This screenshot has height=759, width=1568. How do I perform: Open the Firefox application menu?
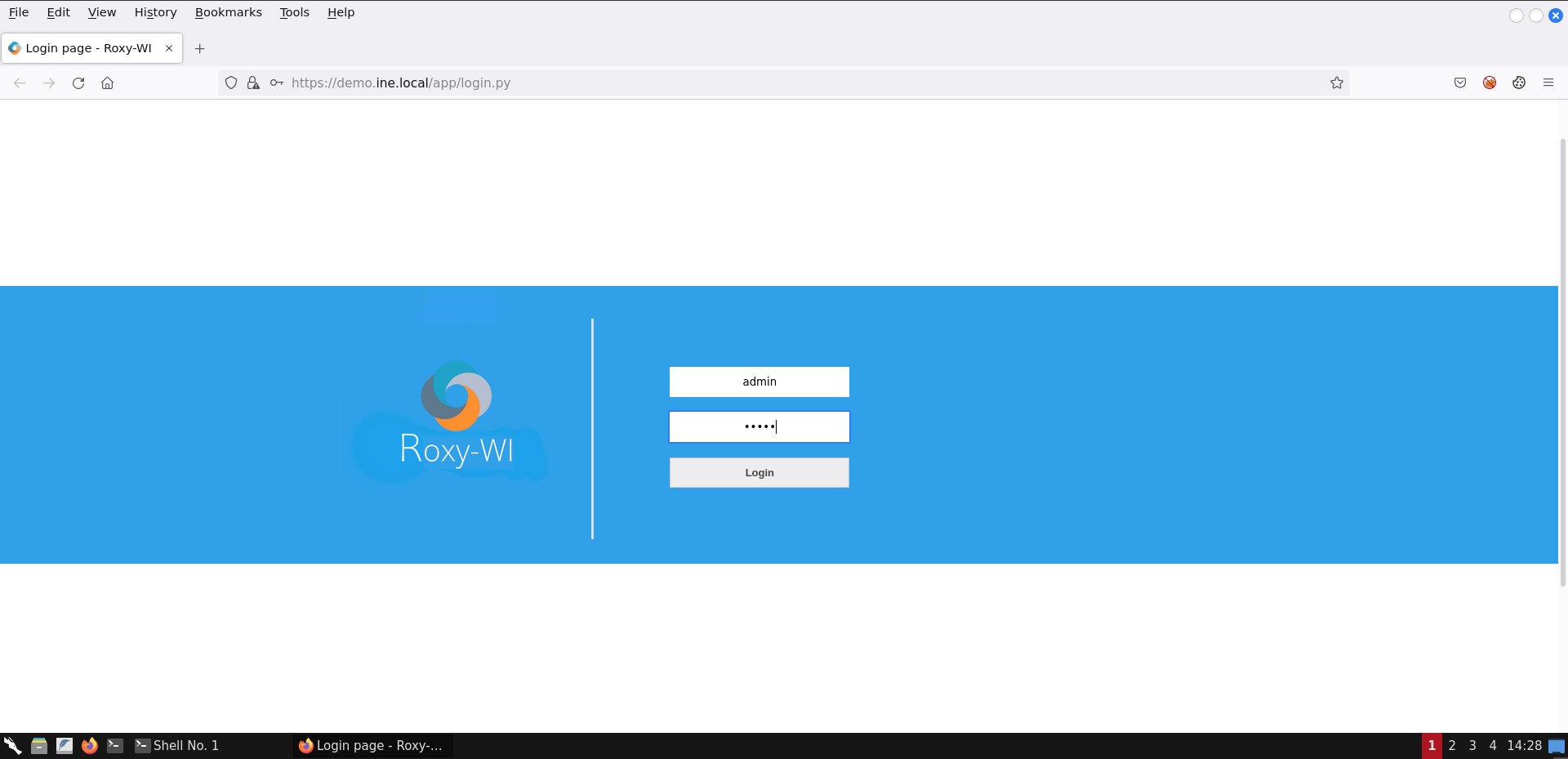pyautogui.click(x=1548, y=83)
